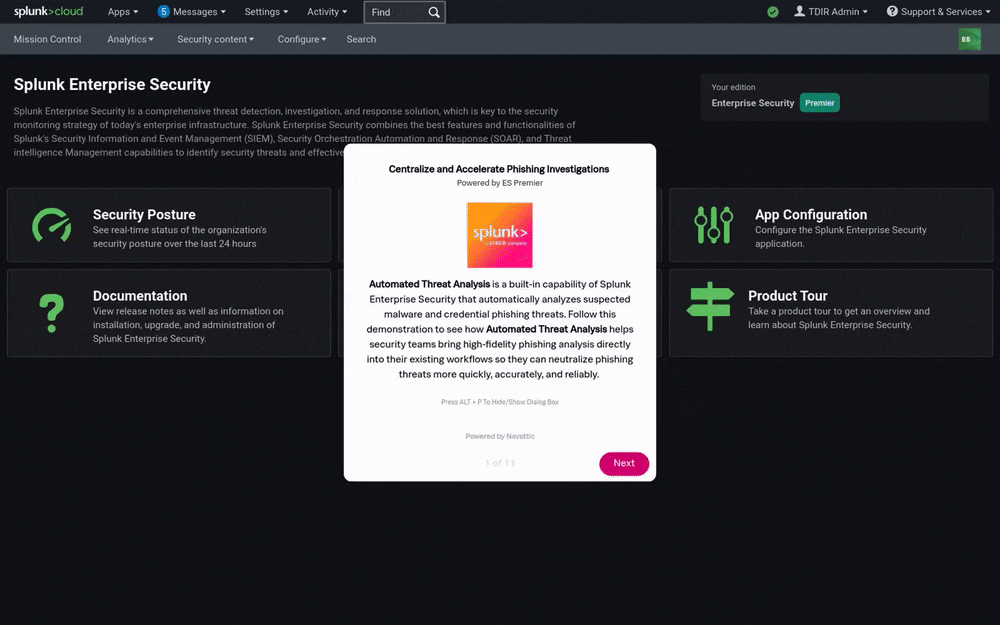Open the Search nav item
The image size is (1000, 625).
tap(361, 40)
